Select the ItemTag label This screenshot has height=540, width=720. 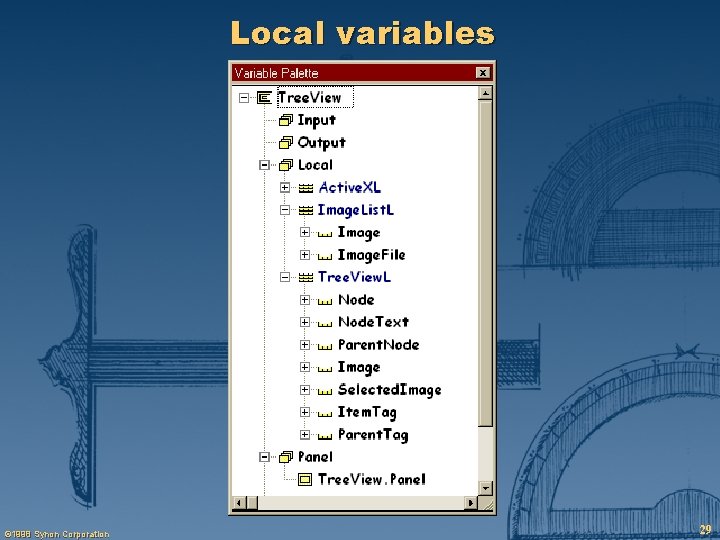pyautogui.click(x=367, y=412)
